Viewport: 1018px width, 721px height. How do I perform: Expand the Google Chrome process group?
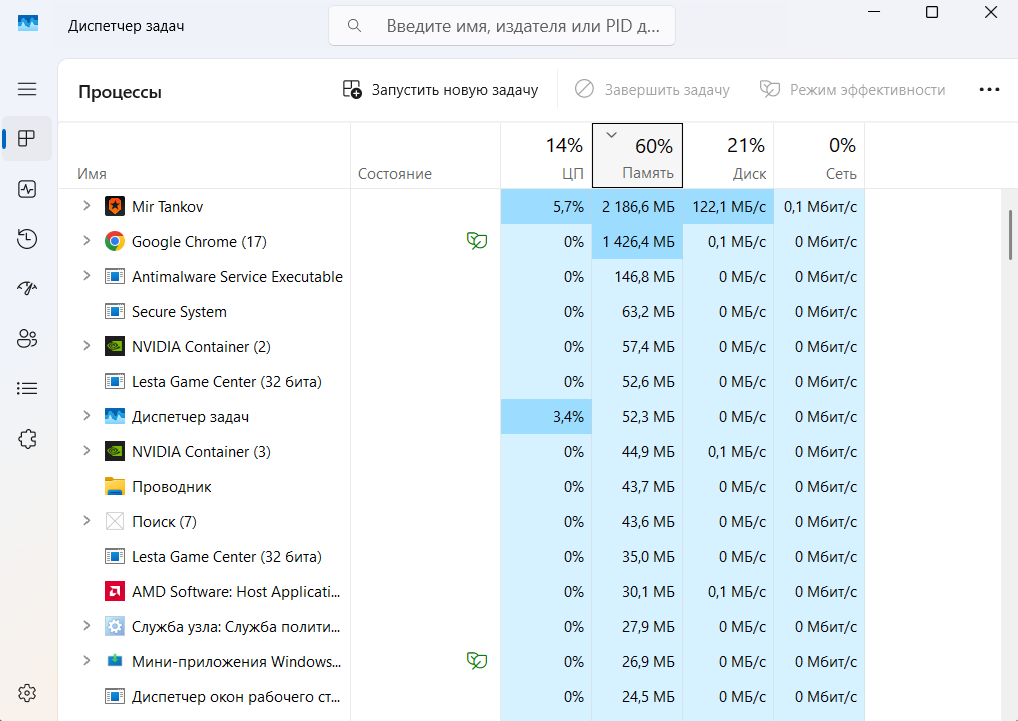click(x=86, y=241)
